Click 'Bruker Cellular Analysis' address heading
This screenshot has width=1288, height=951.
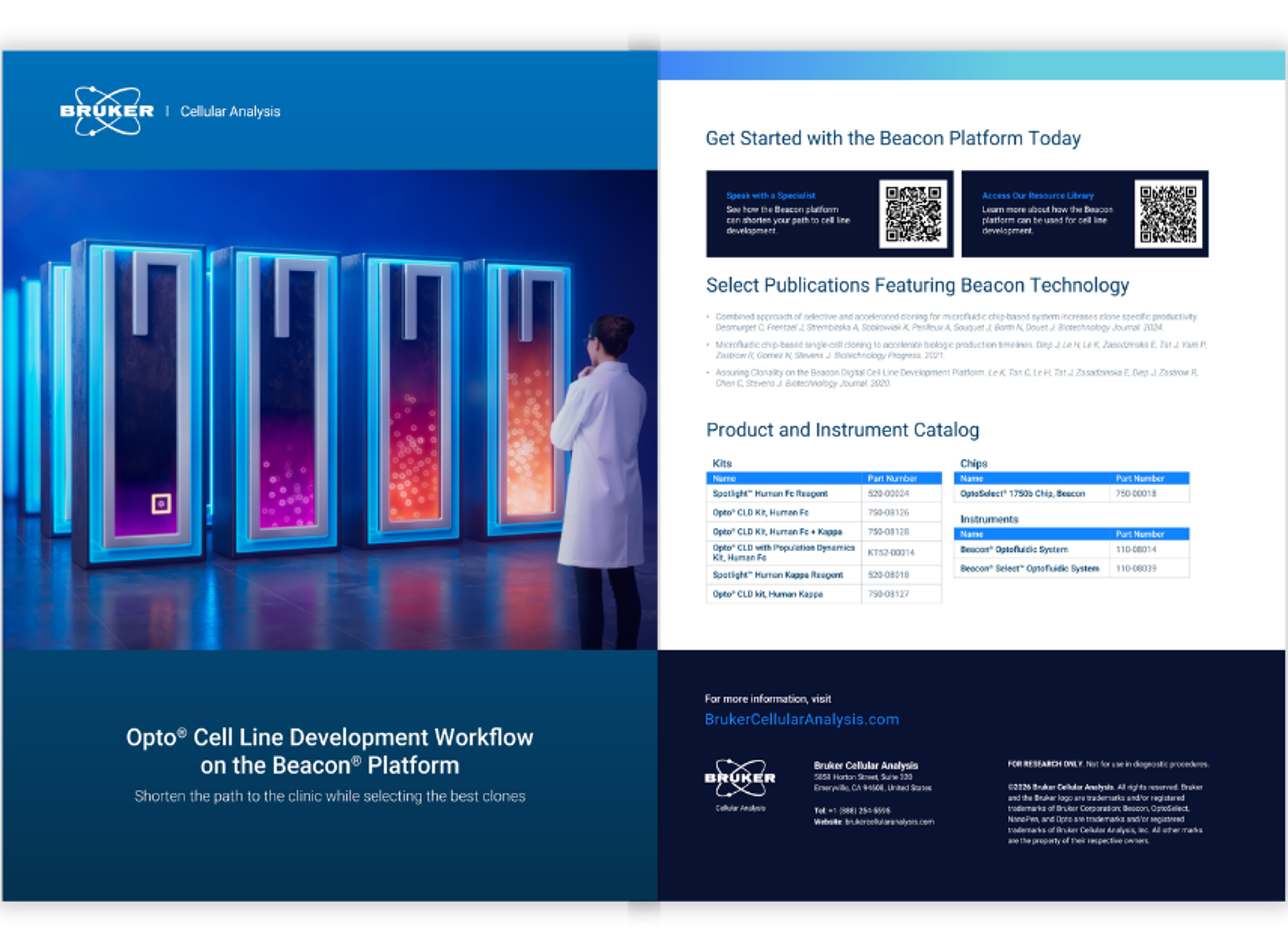(866, 765)
